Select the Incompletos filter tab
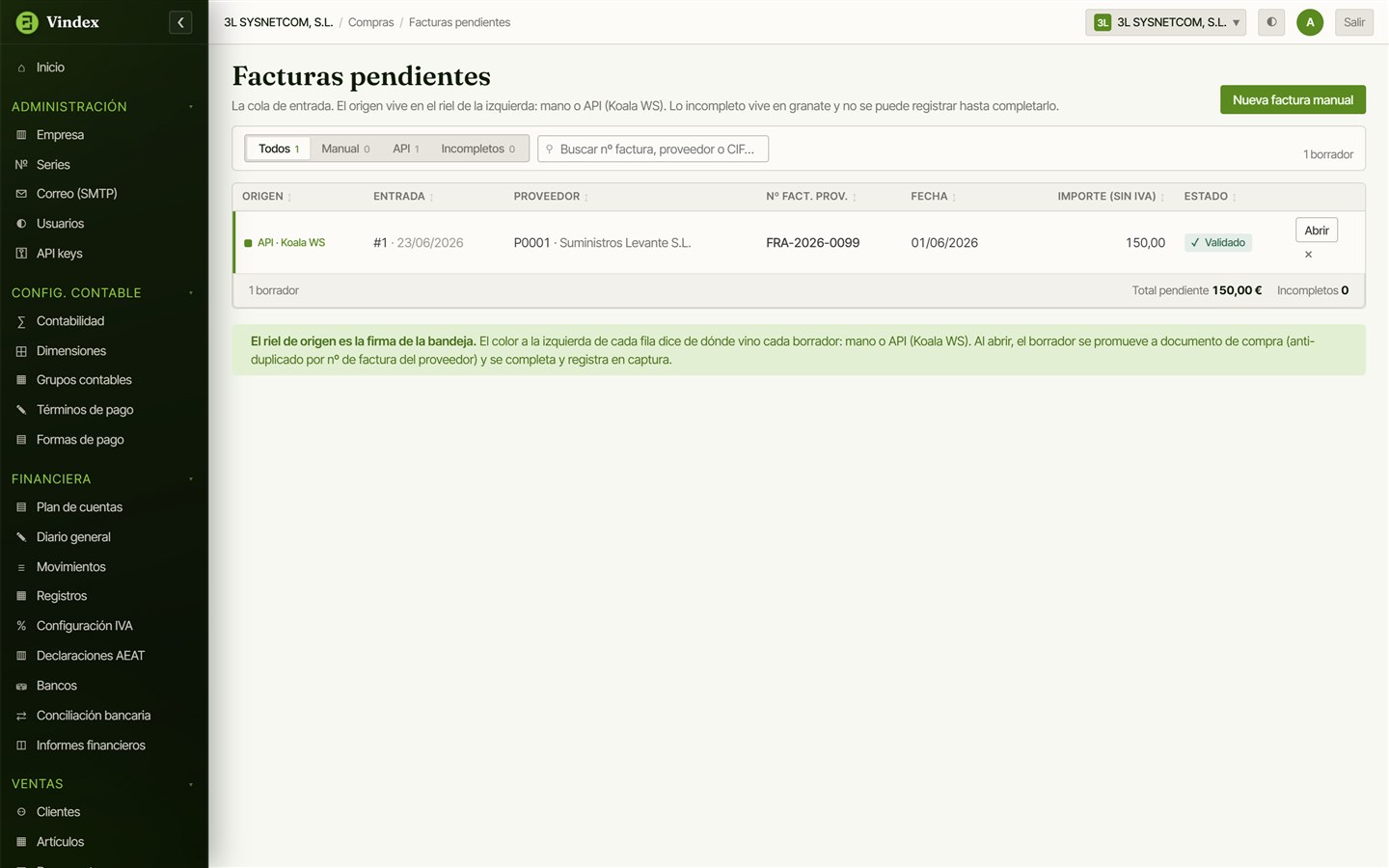The image size is (1389, 868). coord(477,149)
